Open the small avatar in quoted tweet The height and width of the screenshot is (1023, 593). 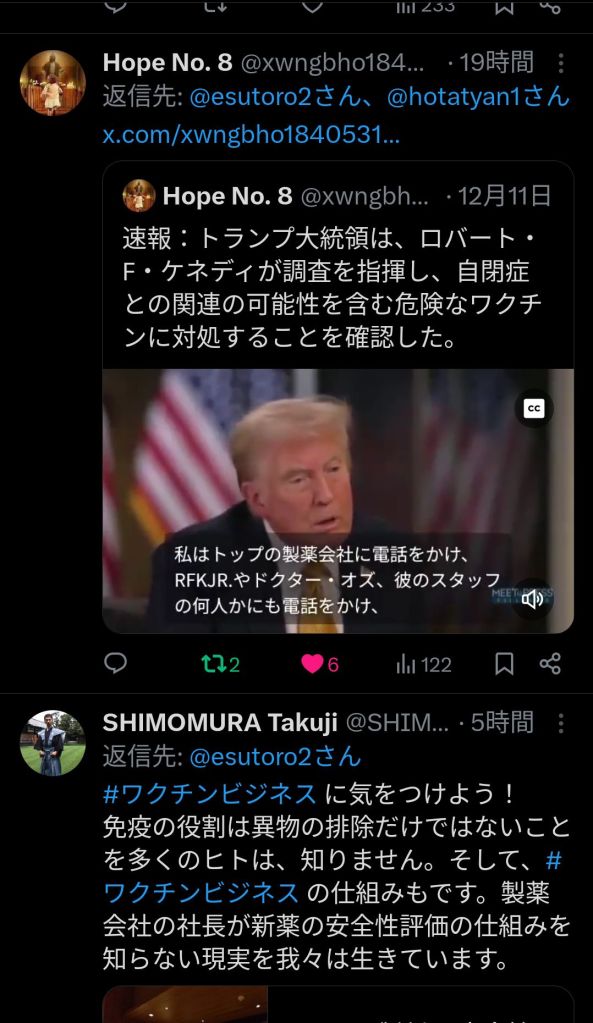tap(139, 196)
